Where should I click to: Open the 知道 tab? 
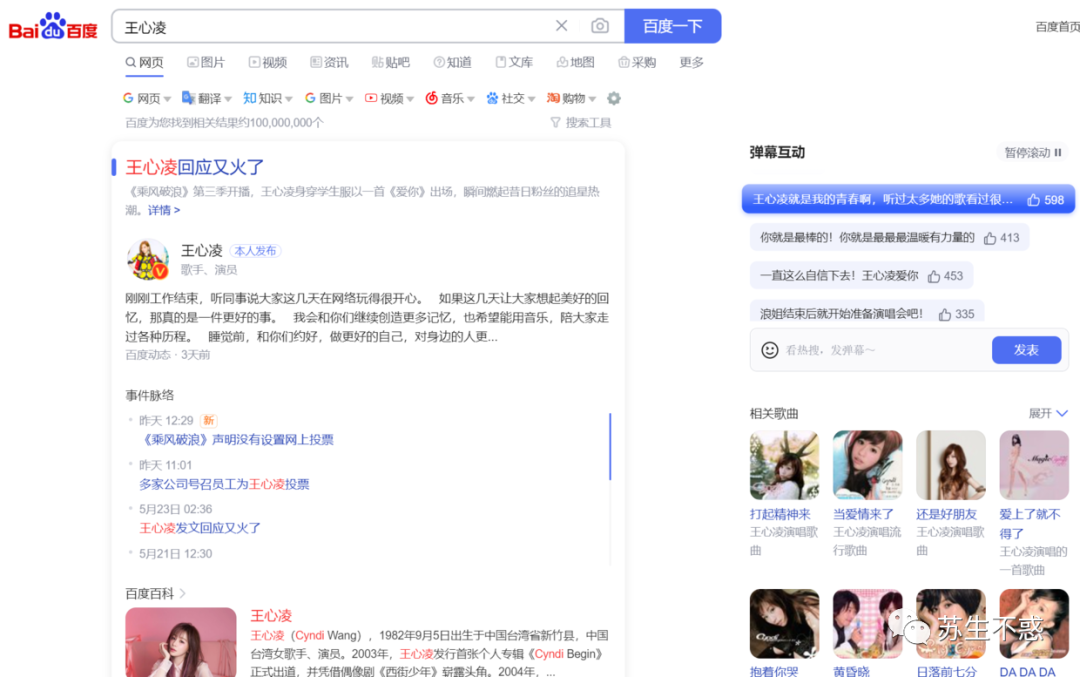(x=453, y=63)
